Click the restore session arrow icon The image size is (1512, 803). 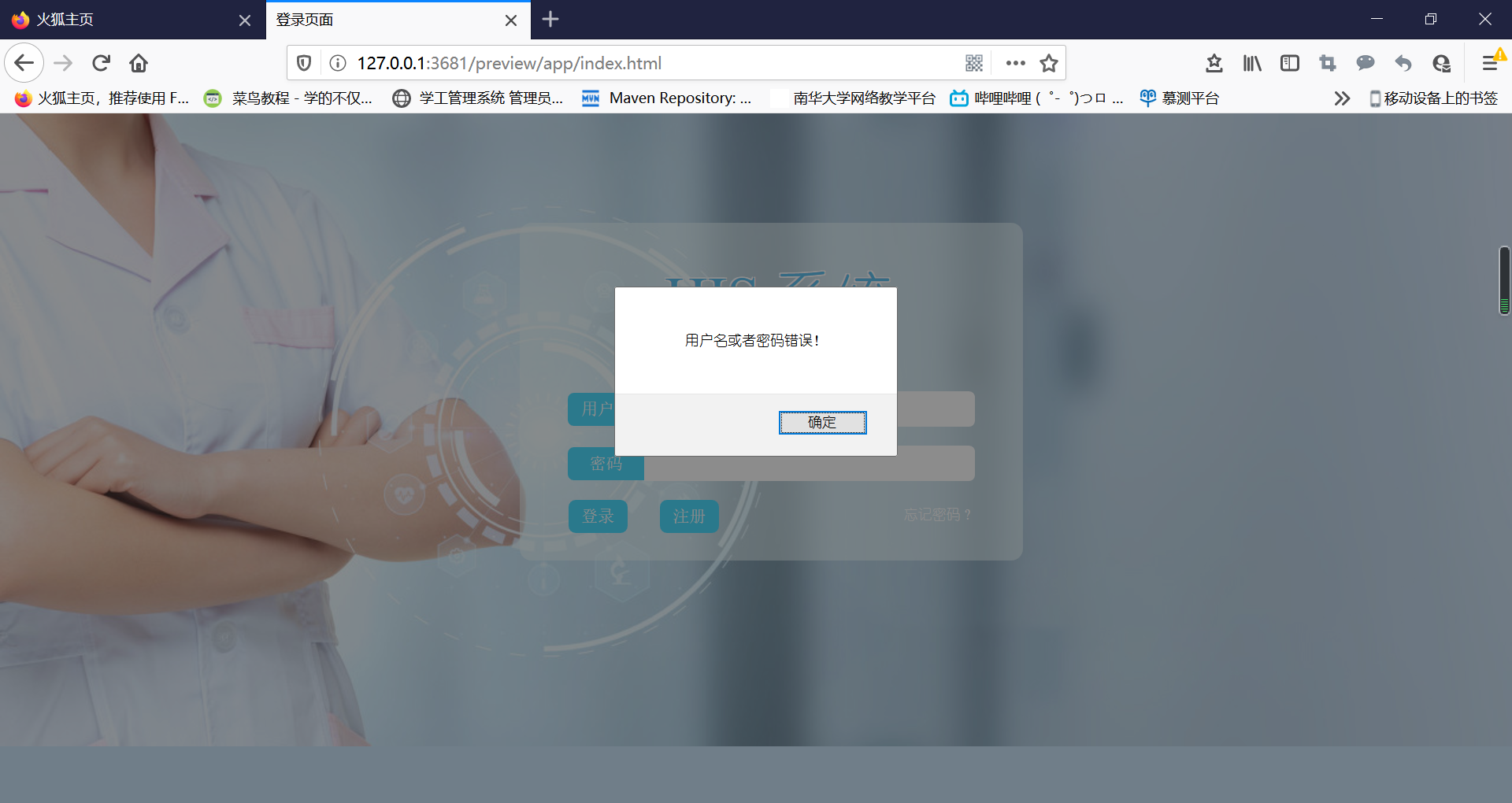1403,63
